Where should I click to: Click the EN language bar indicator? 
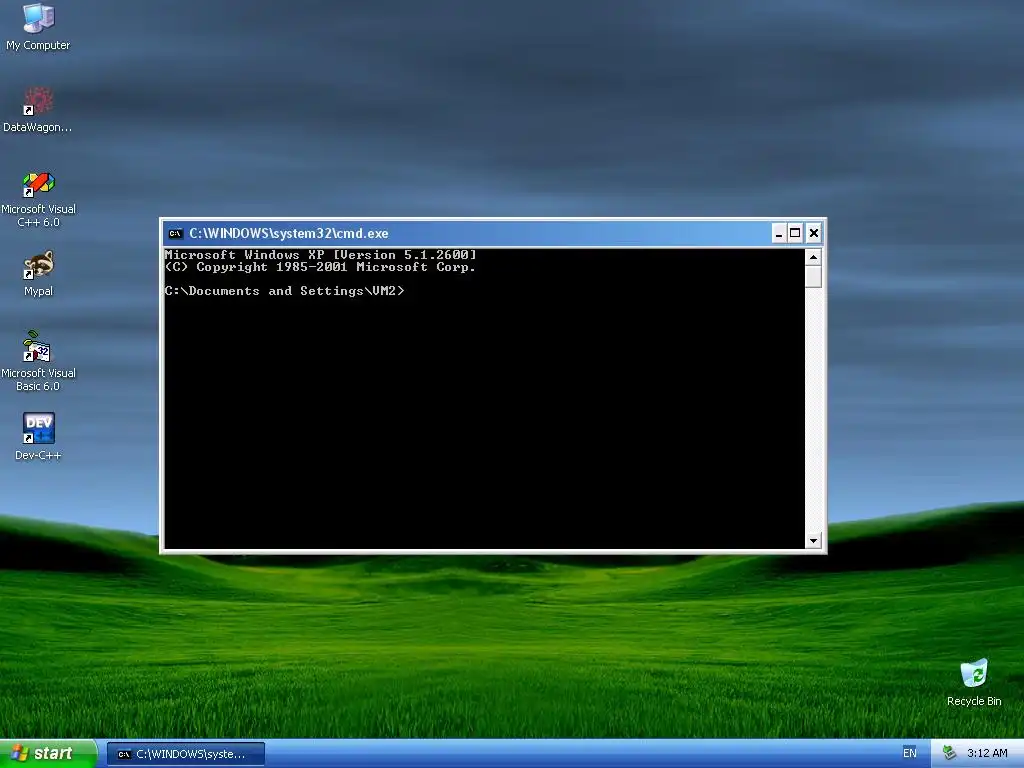click(x=909, y=753)
